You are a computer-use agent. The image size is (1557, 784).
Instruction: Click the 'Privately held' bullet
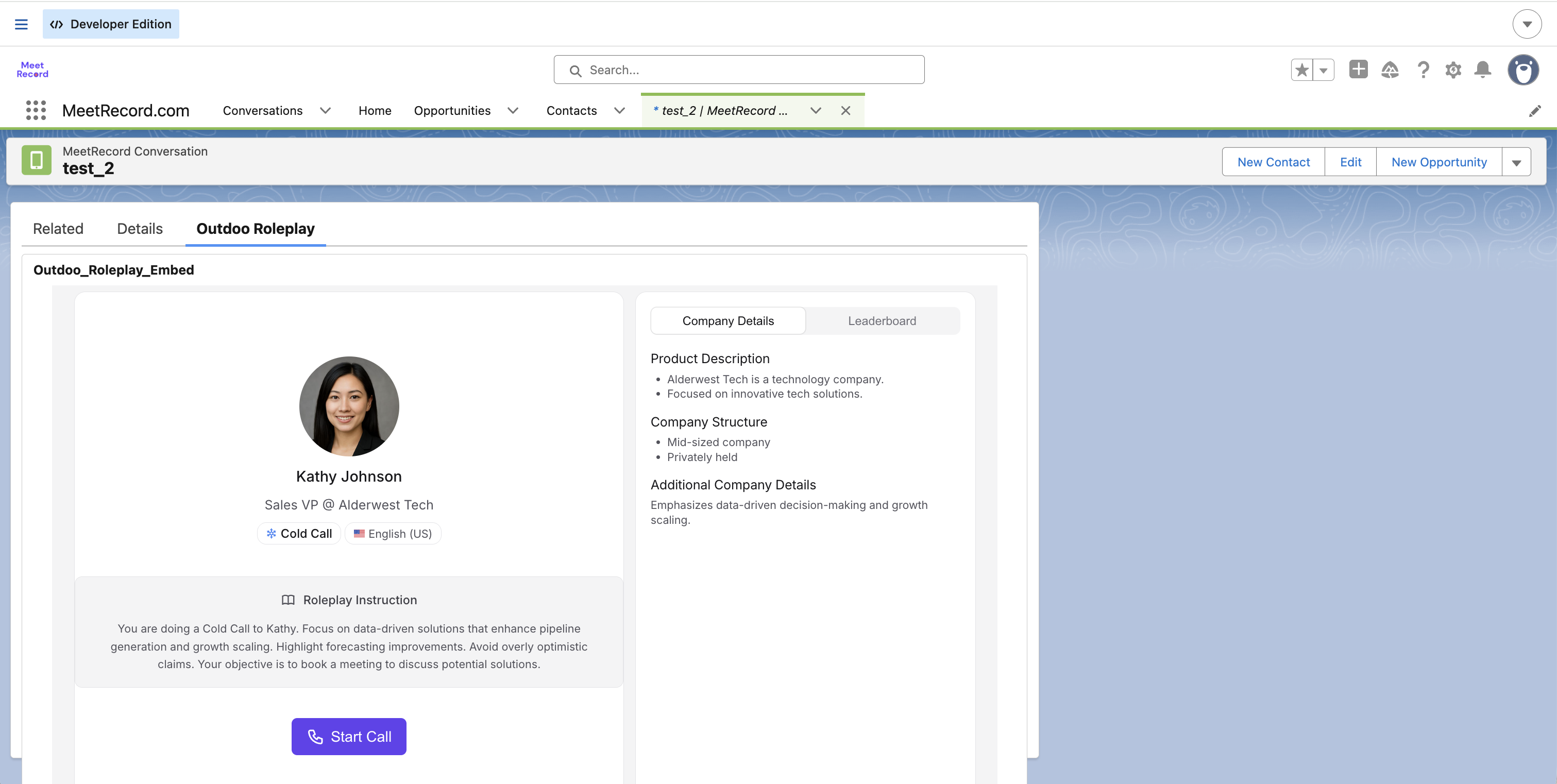point(702,457)
